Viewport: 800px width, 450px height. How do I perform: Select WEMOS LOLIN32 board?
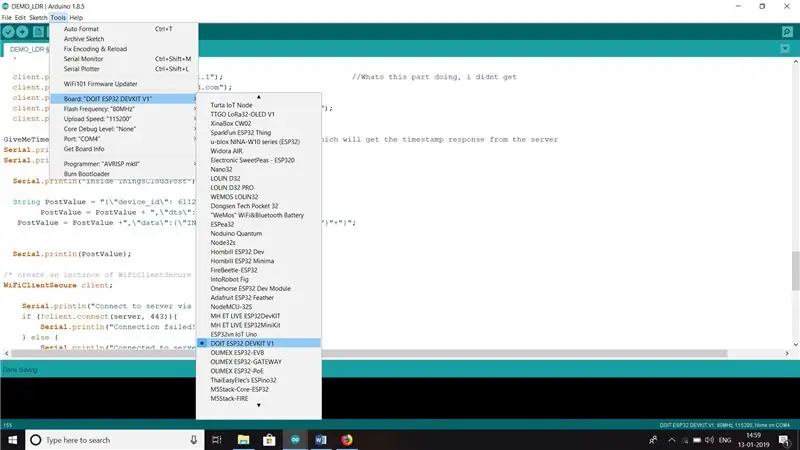(259, 197)
